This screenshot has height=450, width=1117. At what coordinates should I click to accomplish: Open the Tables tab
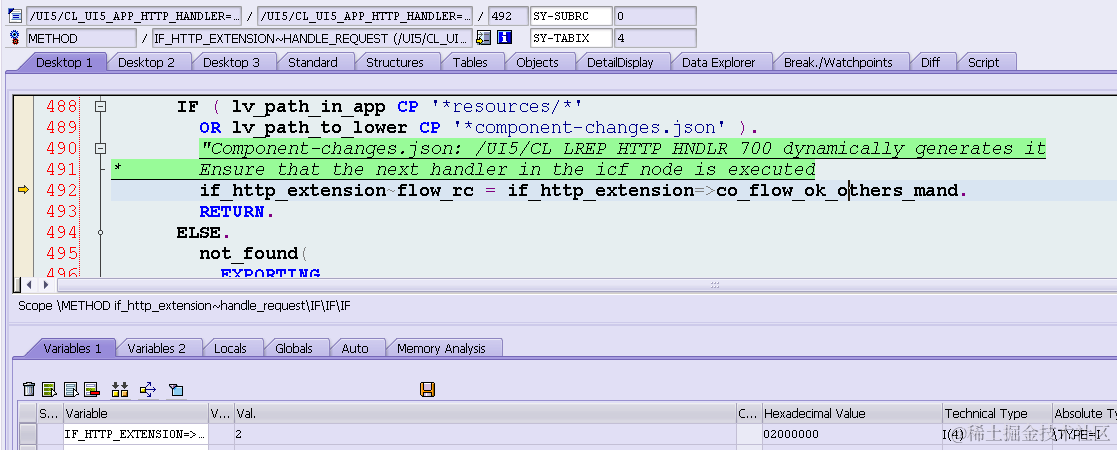tap(470, 63)
